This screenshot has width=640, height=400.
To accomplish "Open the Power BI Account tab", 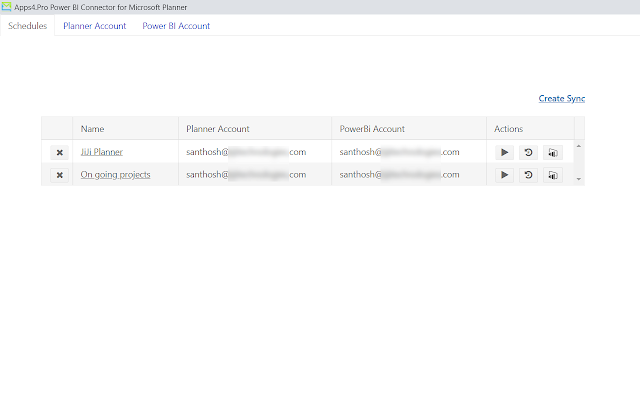I will (176, 26).
